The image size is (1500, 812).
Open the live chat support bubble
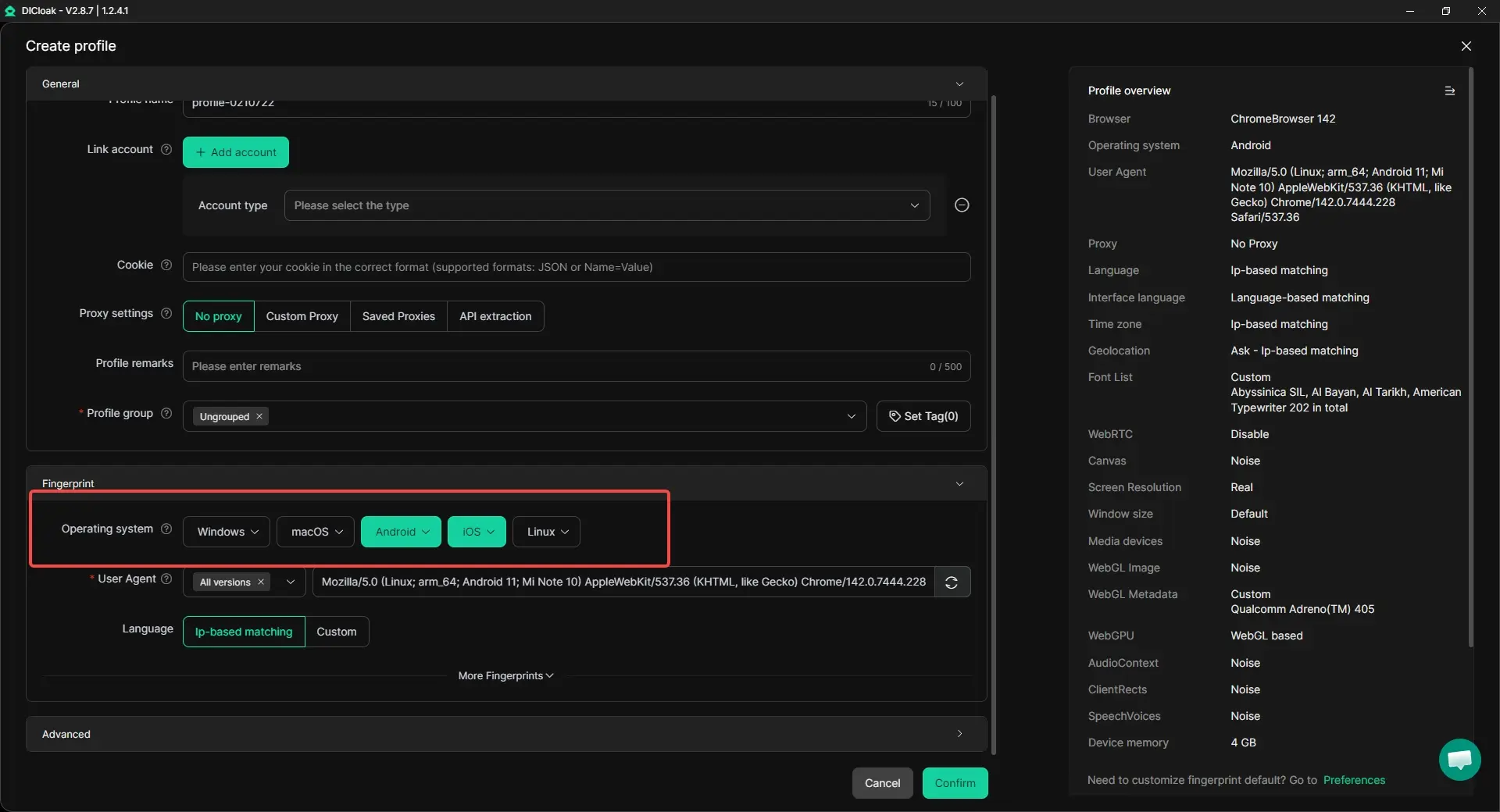1459,759
